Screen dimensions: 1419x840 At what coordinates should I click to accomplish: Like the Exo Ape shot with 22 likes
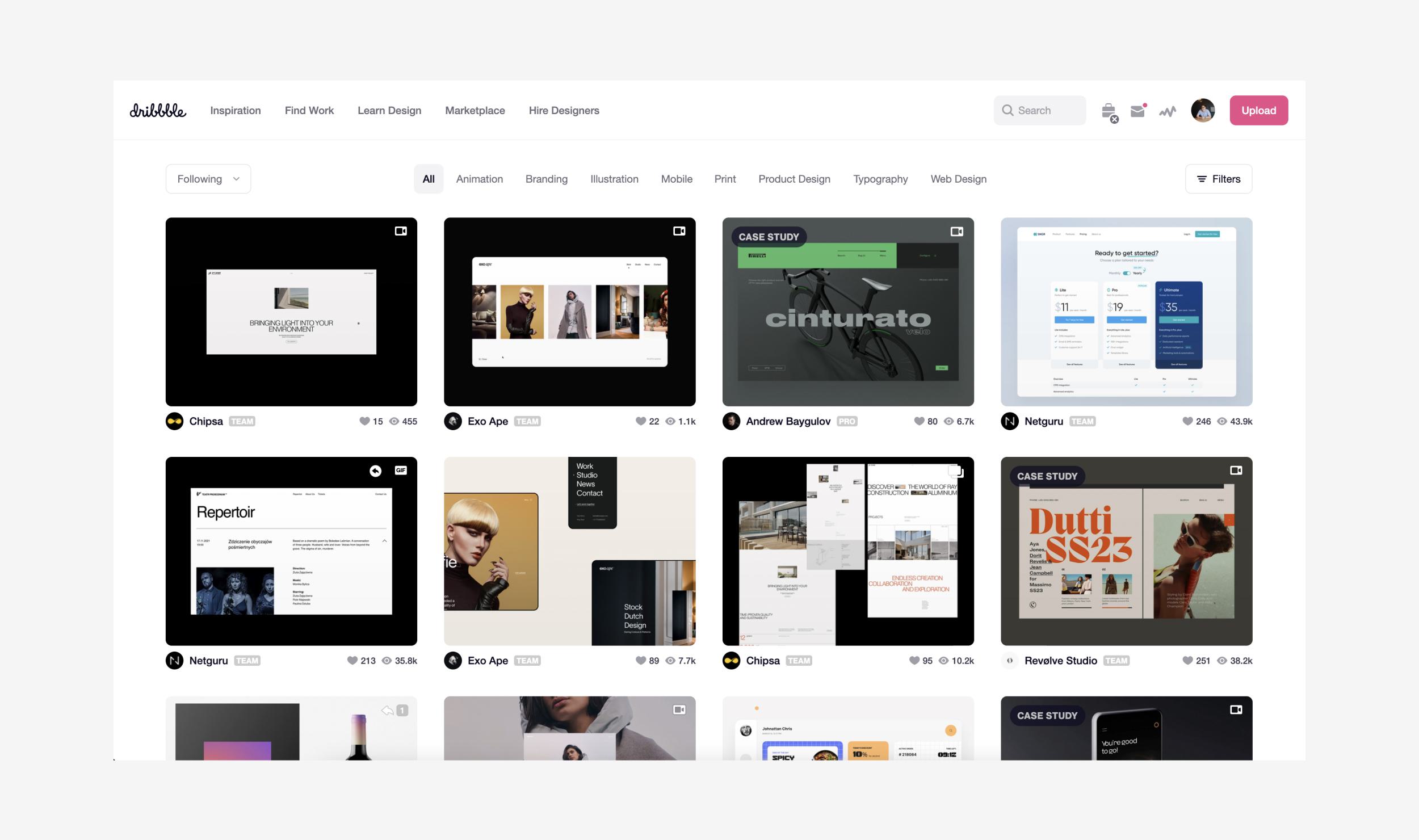coord(641,421)
